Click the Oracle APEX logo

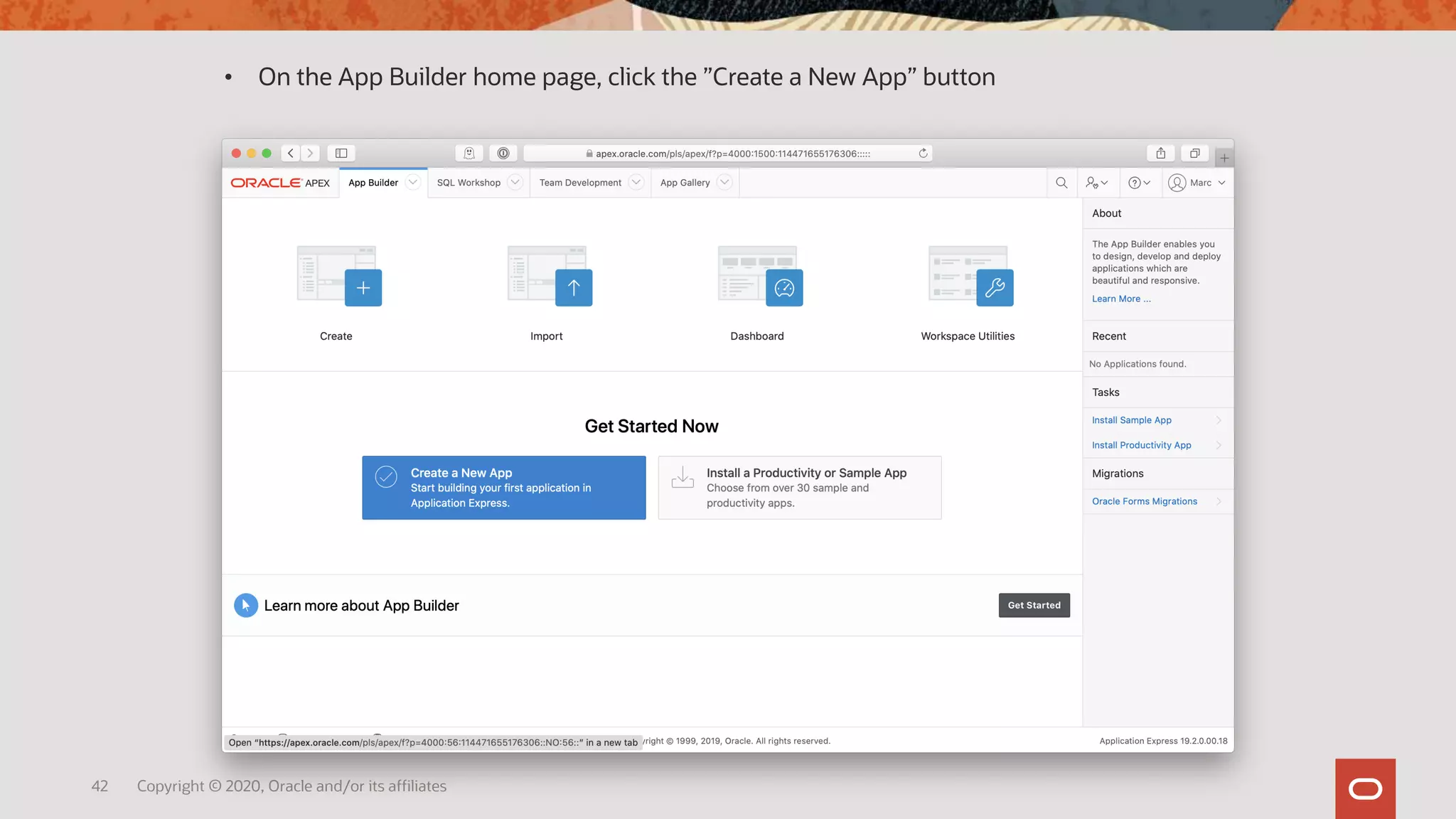(280, 183)
